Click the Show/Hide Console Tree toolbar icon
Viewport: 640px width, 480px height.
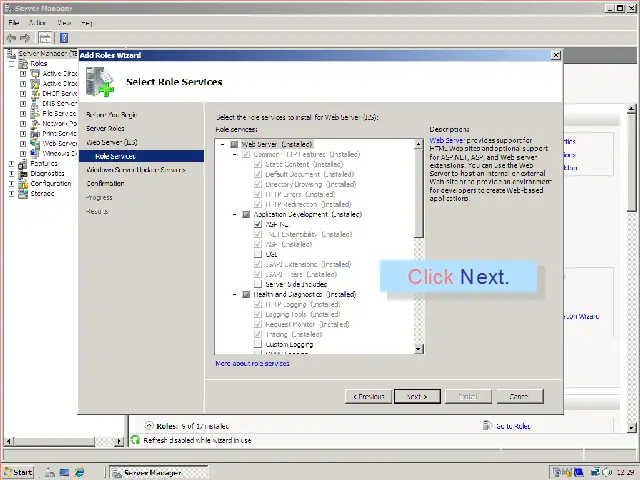tap(45, 38)
